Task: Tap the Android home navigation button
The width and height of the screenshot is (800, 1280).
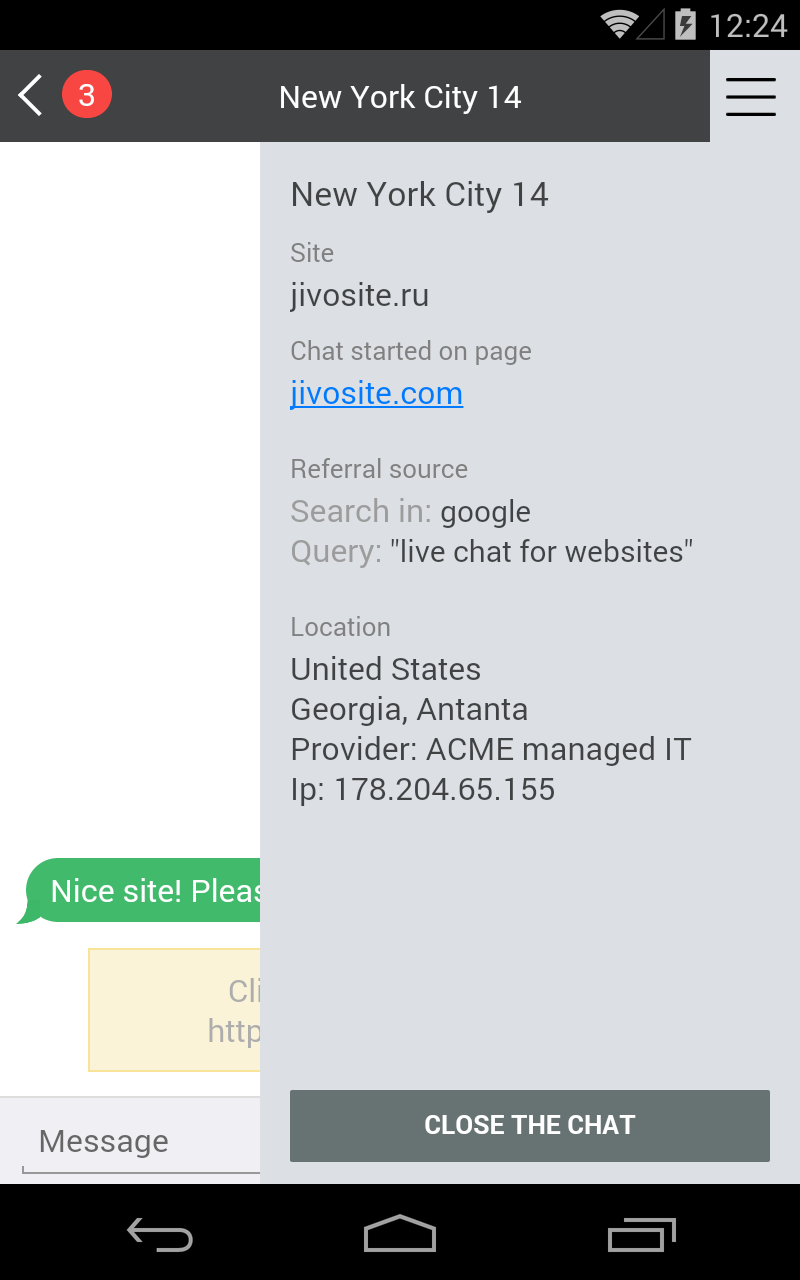Action: [x=400, y=1233]
